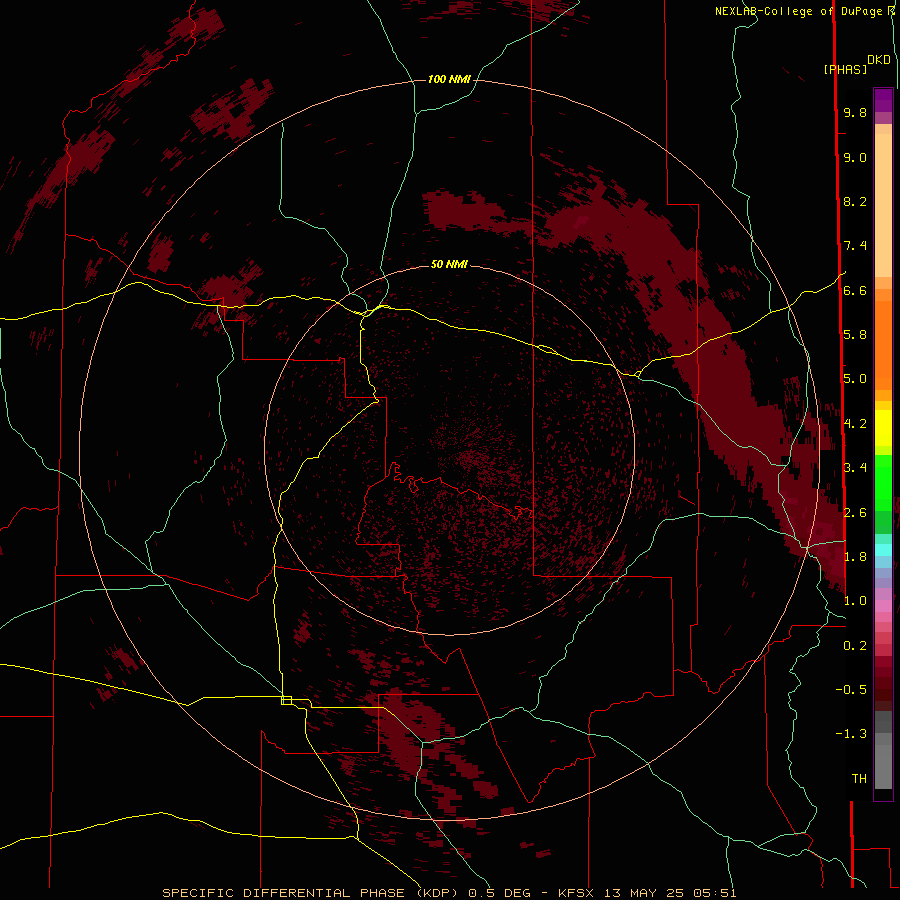Click the 0.5 DEG elevation label

[498, 893]
